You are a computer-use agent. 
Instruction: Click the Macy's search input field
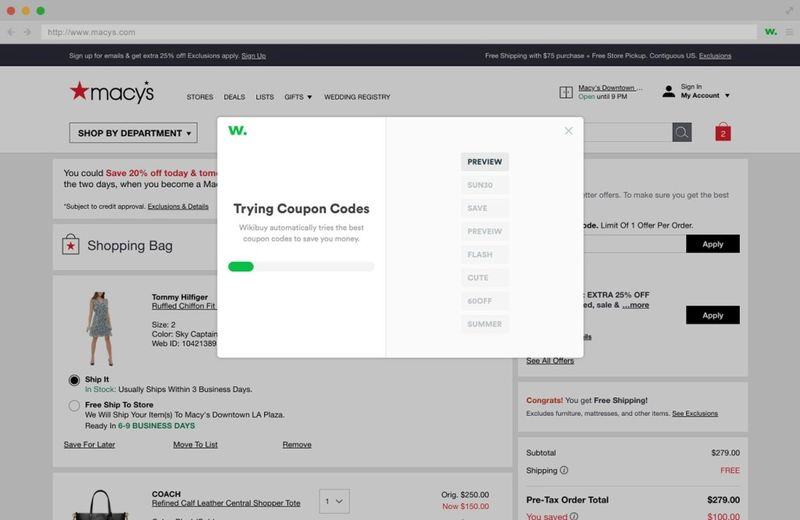pyautogui.click(x=628, y=133)
